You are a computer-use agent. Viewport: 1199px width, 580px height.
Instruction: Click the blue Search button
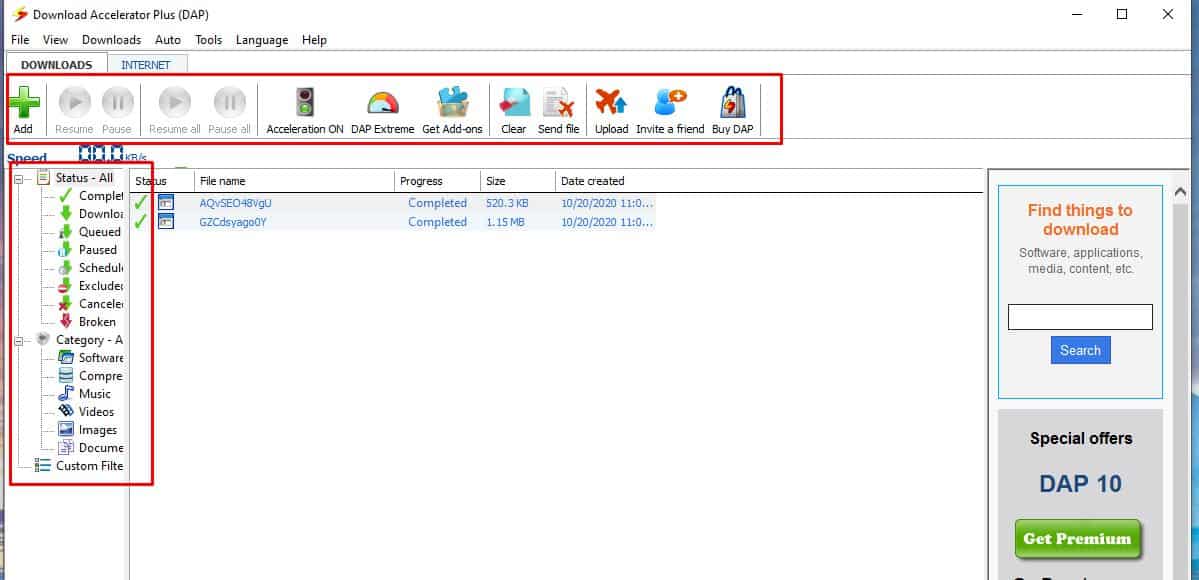[1080, 350]
